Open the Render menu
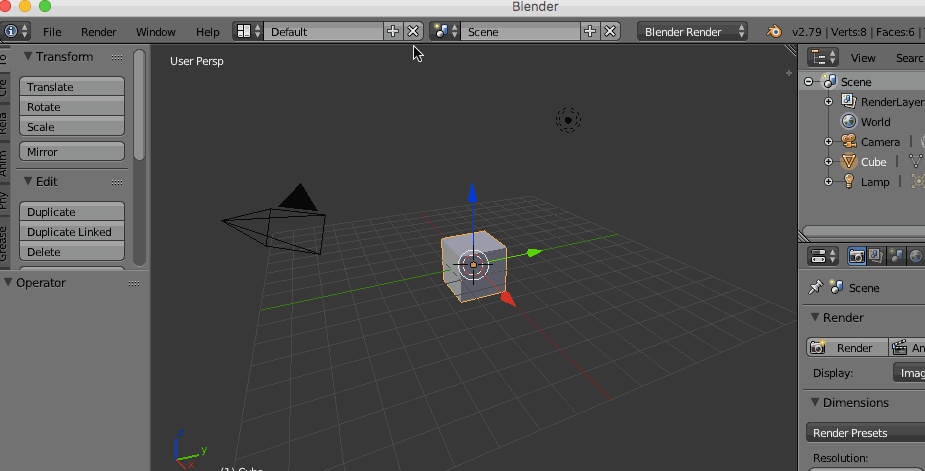This screenshot has height=471, width=925. [x=99, y=32]
